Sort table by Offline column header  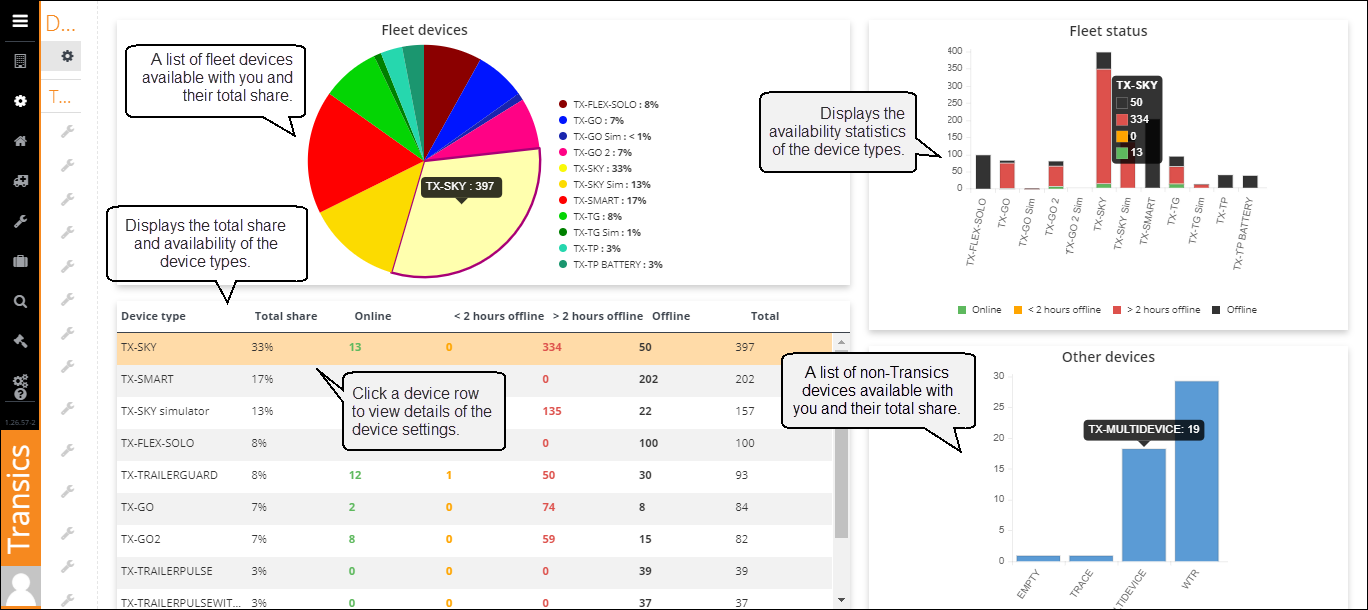coord(671,316)
